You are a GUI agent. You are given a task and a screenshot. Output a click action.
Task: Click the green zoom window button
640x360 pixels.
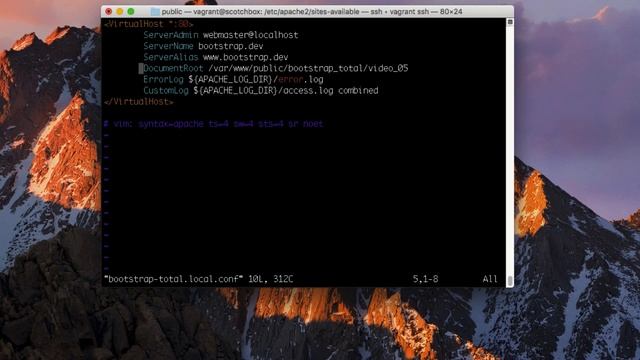[x=131, y=11]
